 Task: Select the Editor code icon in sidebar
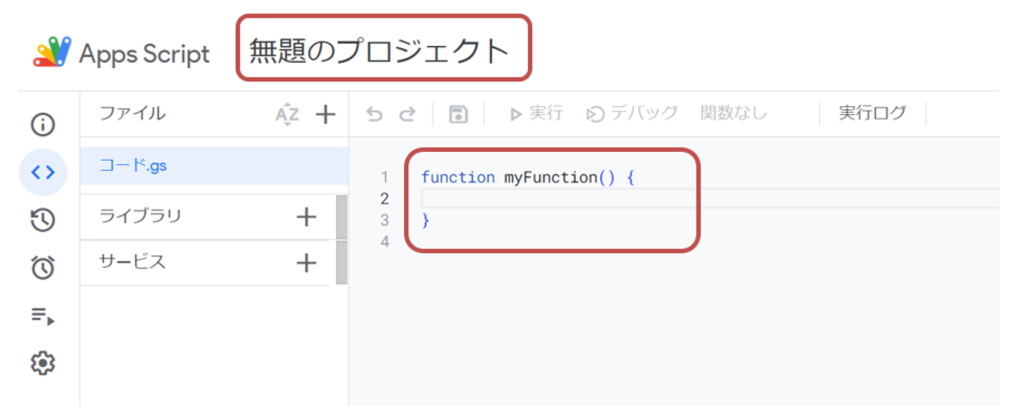42,172
